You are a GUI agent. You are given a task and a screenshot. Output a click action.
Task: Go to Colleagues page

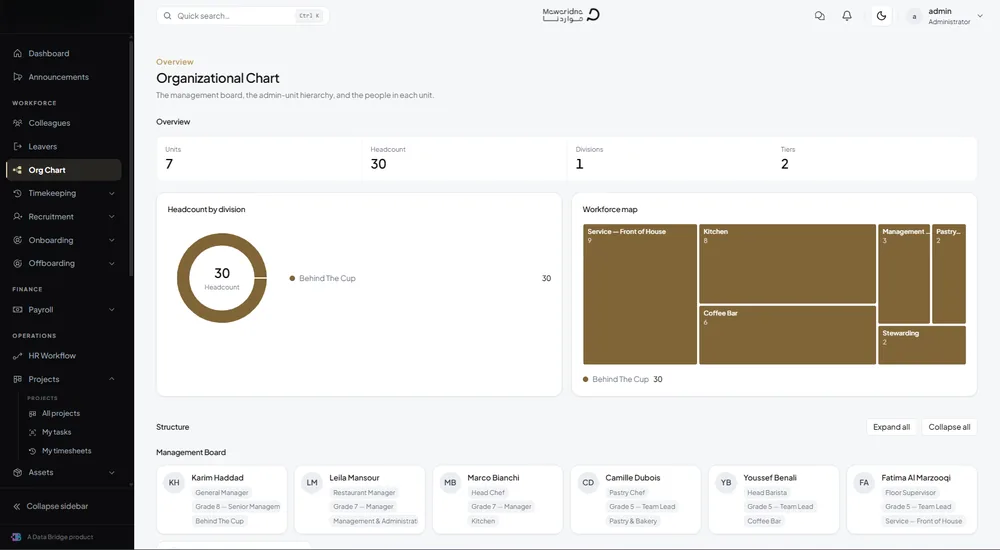(49, 123)
